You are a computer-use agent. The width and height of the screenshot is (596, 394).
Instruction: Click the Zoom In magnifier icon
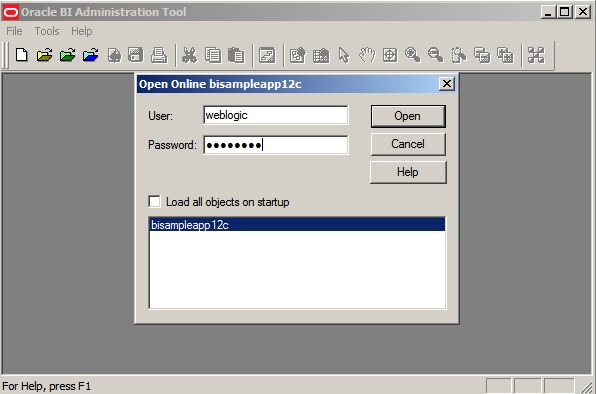coord(413,55)
